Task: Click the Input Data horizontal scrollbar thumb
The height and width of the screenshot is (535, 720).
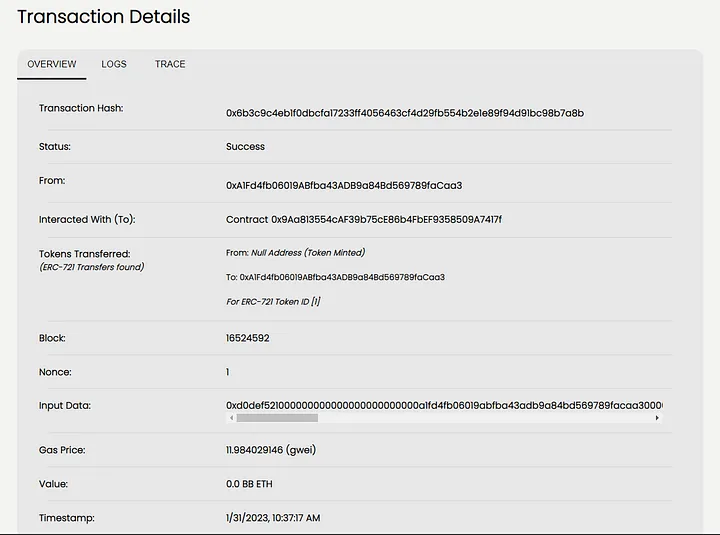Action: click(277, 418)
